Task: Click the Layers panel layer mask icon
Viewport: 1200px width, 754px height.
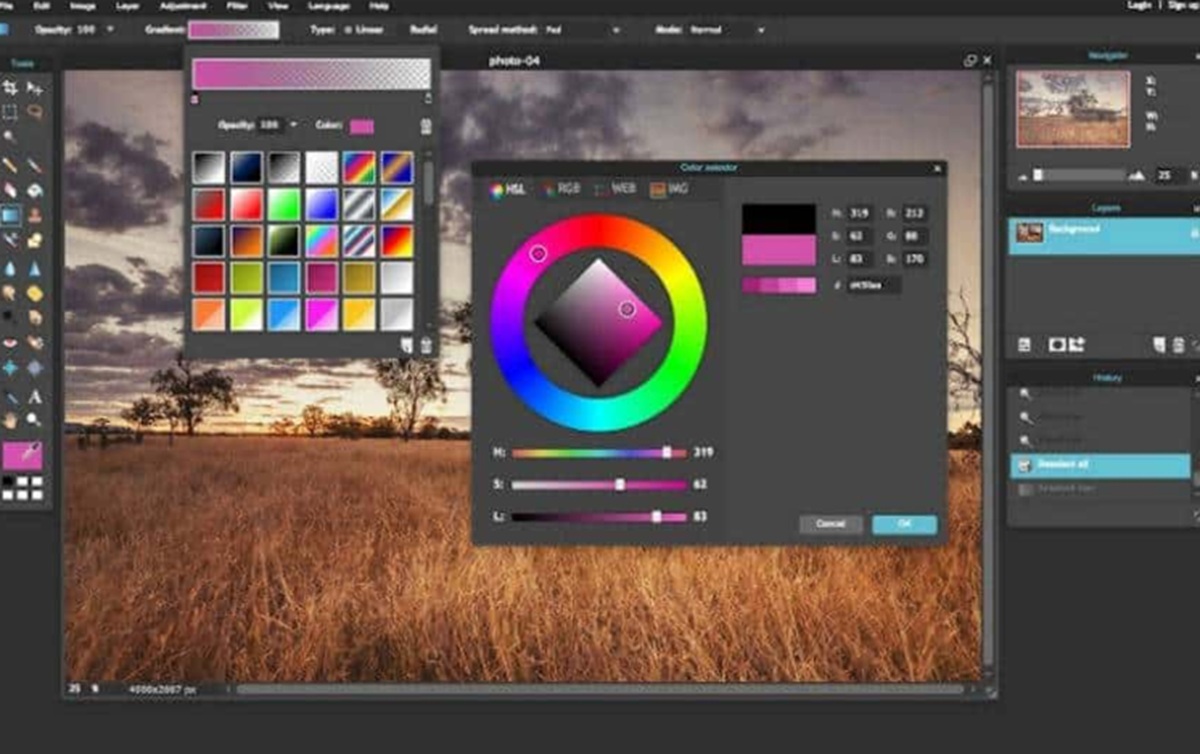Action: (1056, 345)
